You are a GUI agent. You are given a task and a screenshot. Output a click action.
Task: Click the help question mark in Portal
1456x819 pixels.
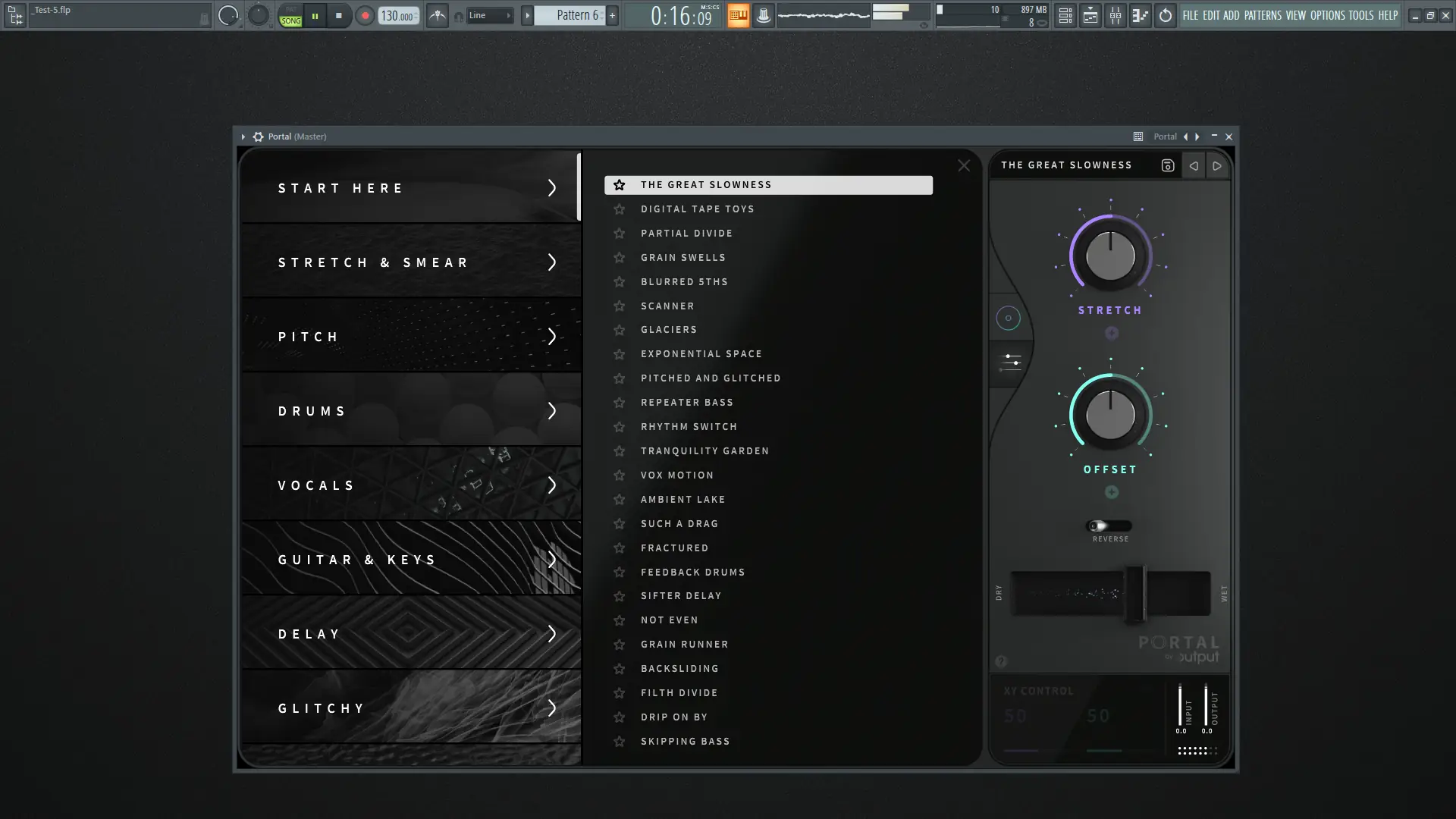pos(1001,661)
